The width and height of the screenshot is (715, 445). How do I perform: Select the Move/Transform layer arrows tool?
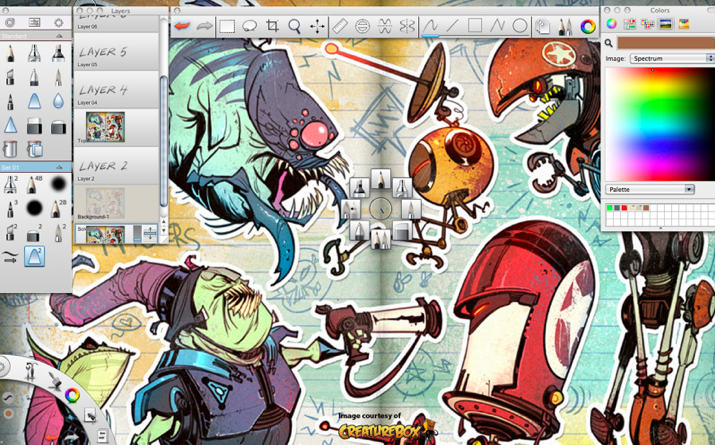(317, 26)
